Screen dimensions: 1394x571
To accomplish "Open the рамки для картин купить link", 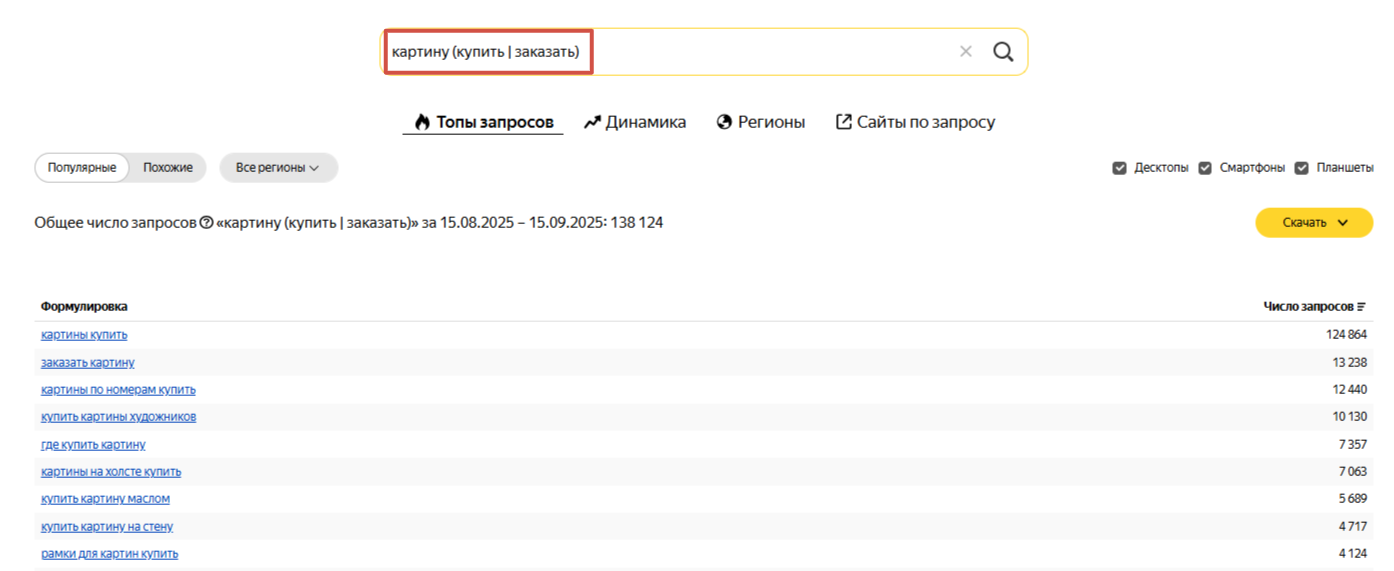I will click(x=110, y=553).
